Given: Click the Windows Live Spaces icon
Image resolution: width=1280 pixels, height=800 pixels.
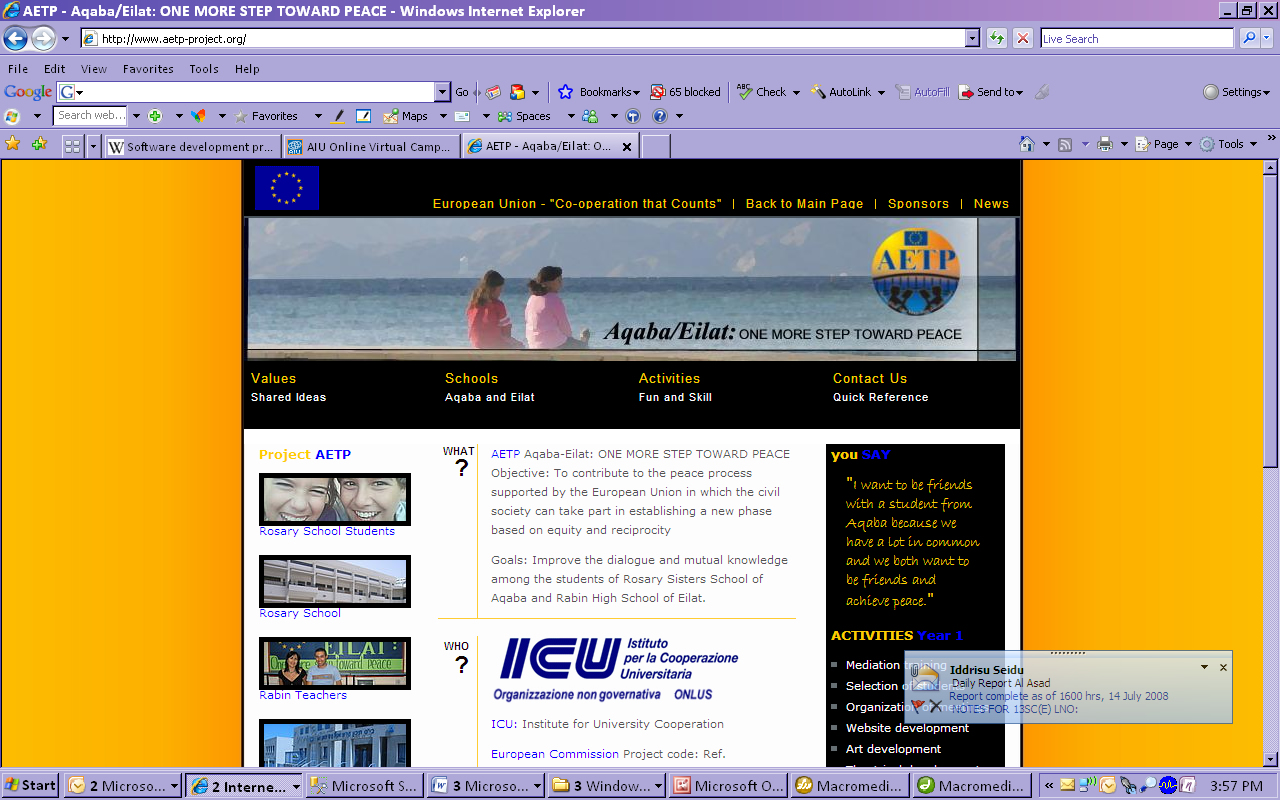Looking at the screenshot, I should [x=506, y=116].
